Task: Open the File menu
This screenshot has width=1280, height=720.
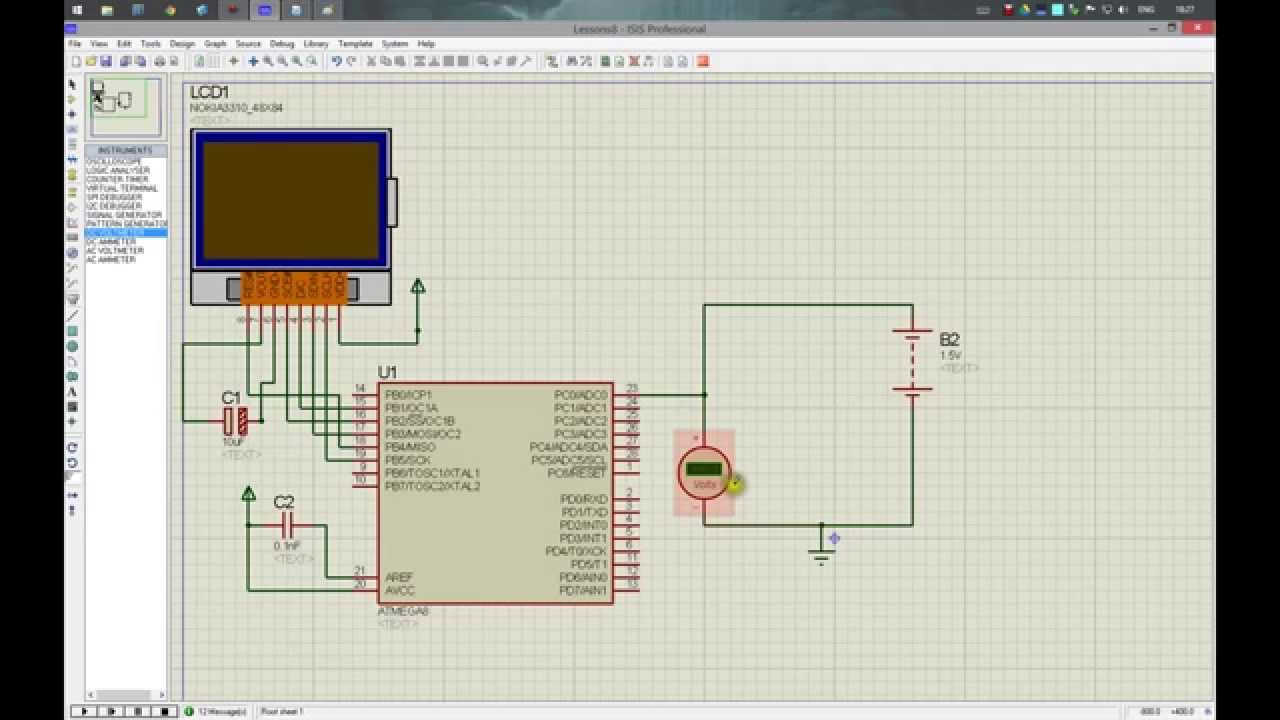Action: (75, 44)
